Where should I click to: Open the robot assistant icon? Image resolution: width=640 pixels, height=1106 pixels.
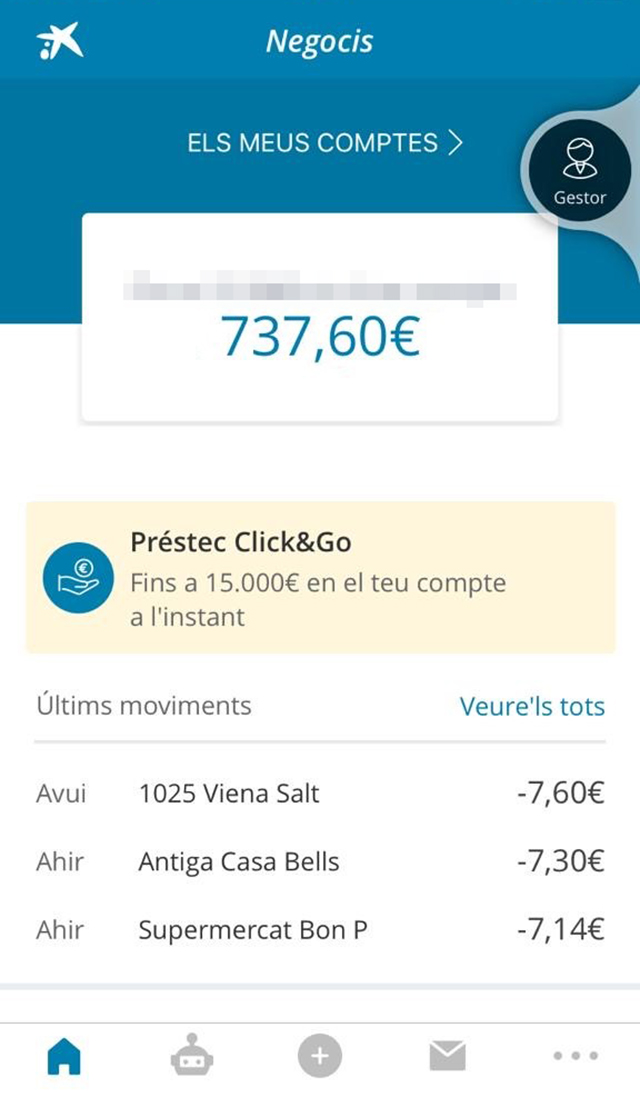[192, 1055]
